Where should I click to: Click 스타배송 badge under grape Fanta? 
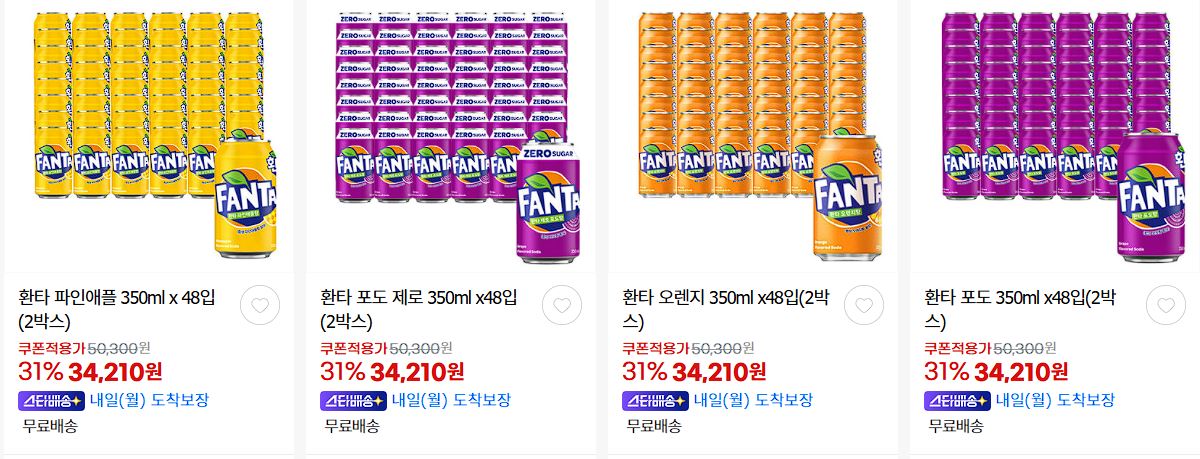point(957,401)
